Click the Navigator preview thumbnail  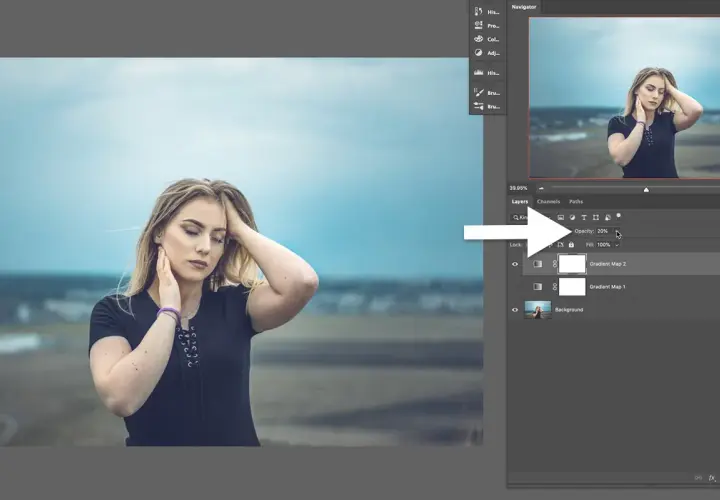coord(624,98)
